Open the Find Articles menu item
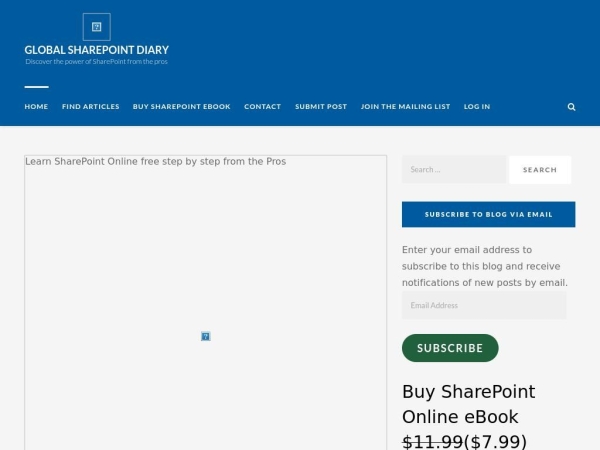600x450 pixels. (x=91, y=107)
